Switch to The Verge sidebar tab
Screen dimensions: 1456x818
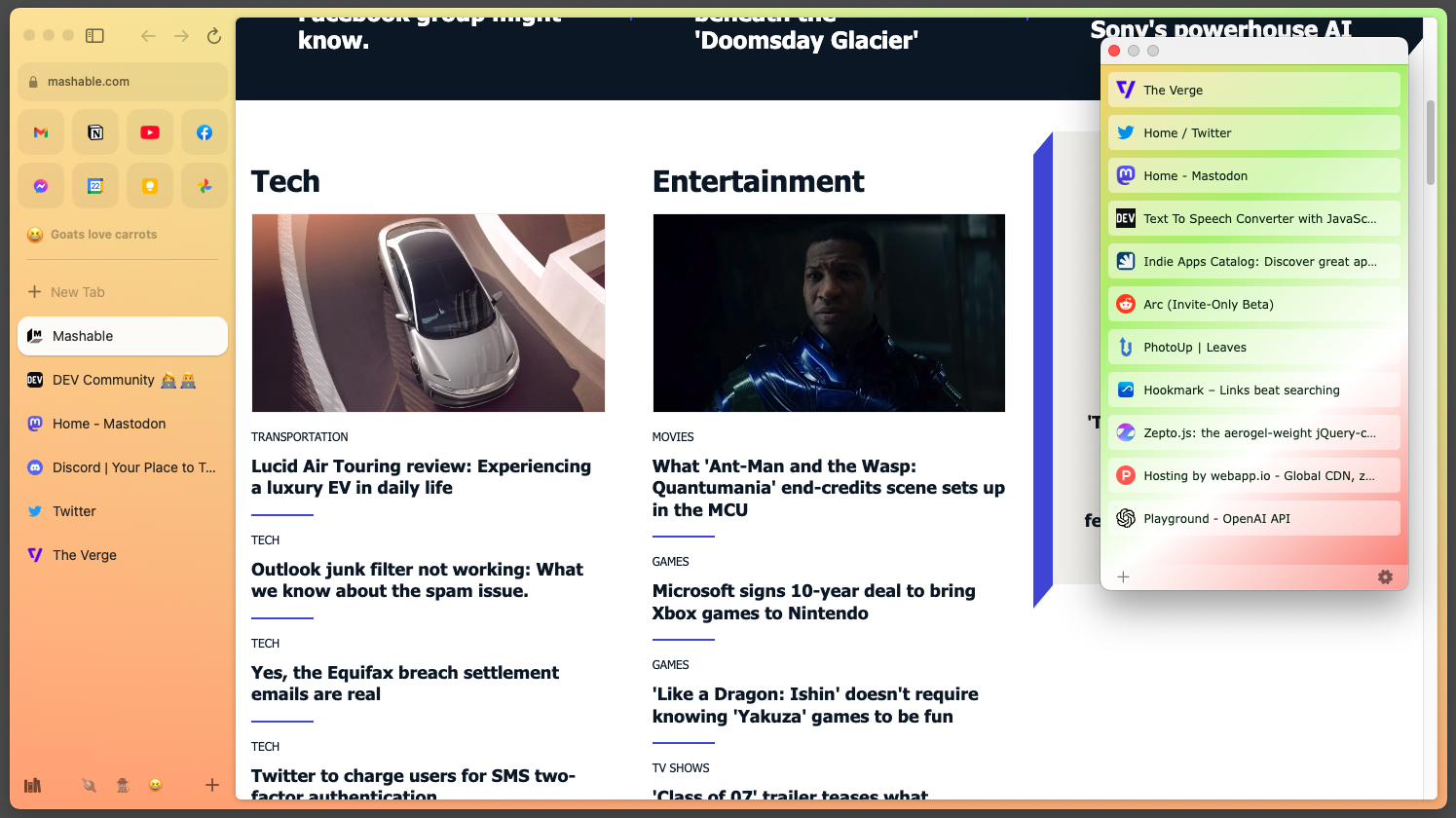pos(123,555)
